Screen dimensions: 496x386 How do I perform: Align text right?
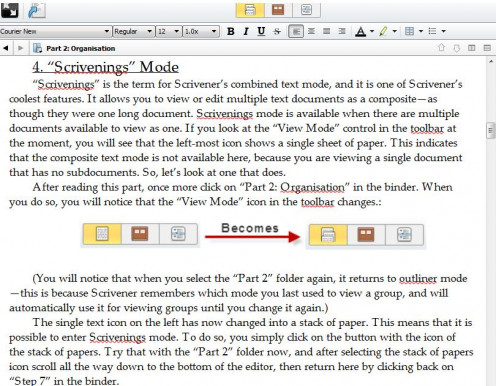click(342, 31)
